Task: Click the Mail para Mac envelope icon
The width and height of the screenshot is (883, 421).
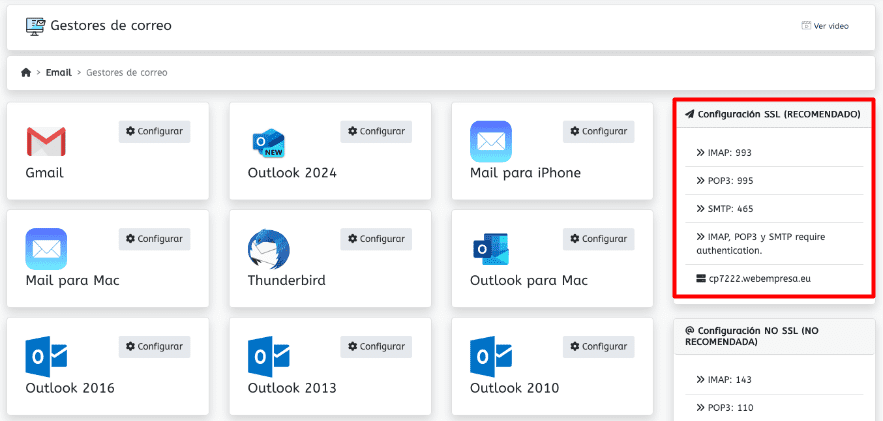Action: [x=46, y=249]
